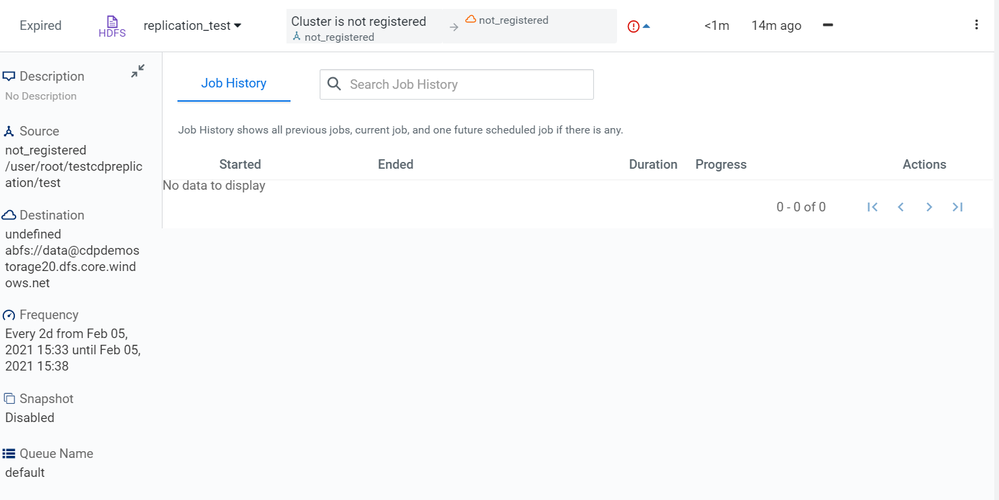Screen dimensions: 999x500
Task: Expand the blue error details arrow
Action: [x=646, y=26]
